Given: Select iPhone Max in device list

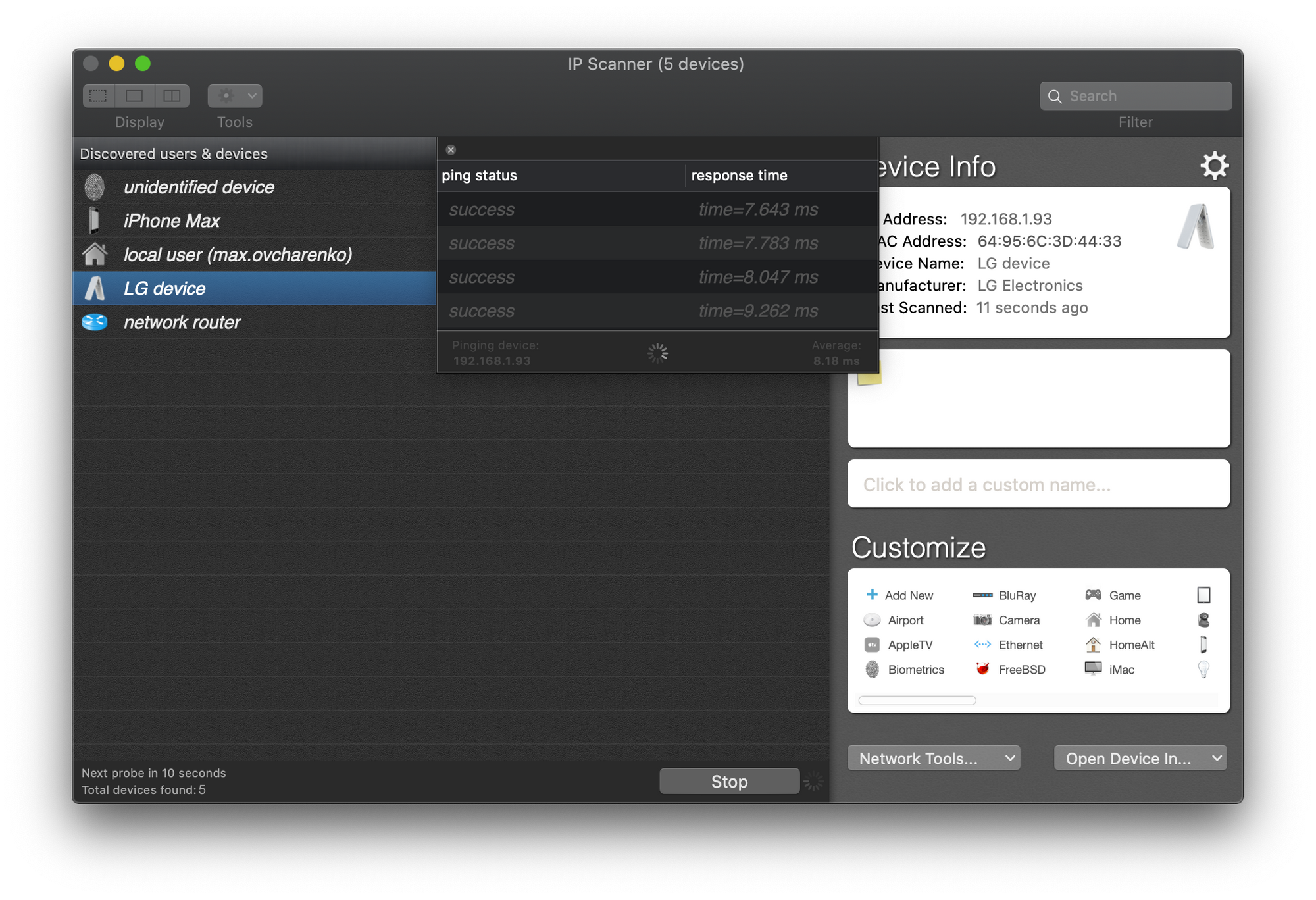Looking at the screenshot, I should click(172, 221).
